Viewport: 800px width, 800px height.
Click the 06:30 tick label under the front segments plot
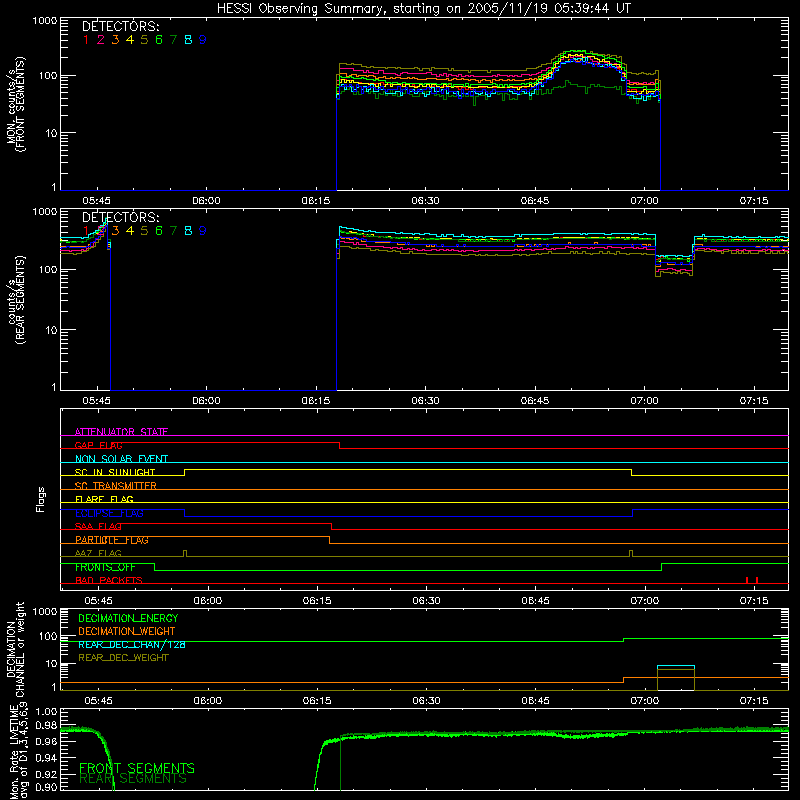(x=425, y=201)
